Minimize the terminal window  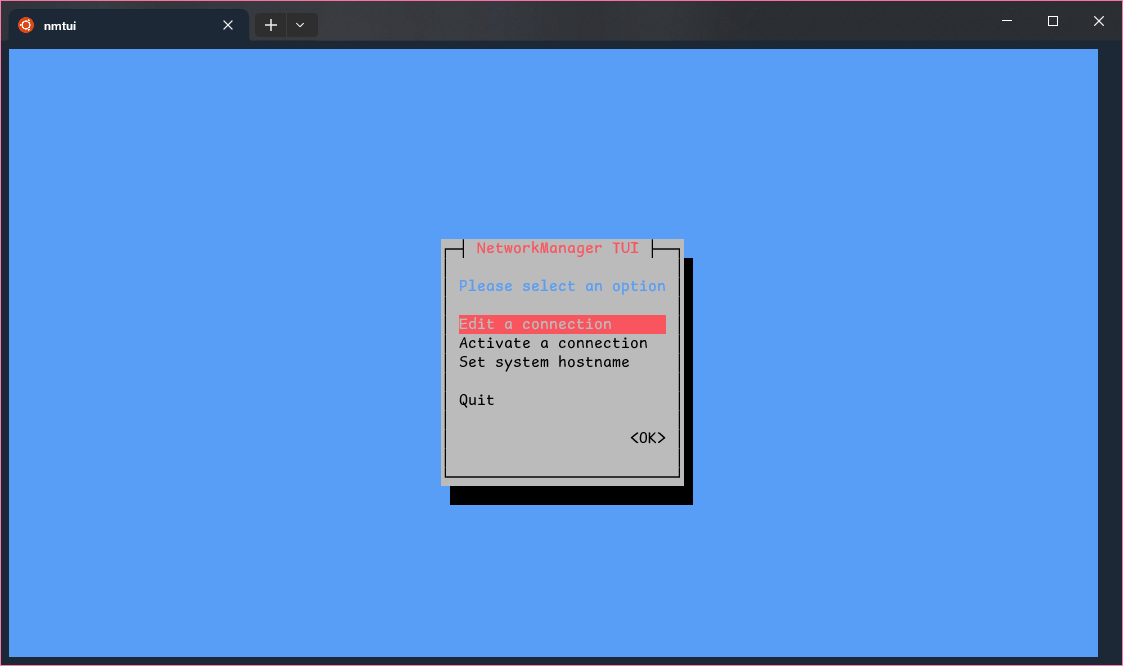1006,21
